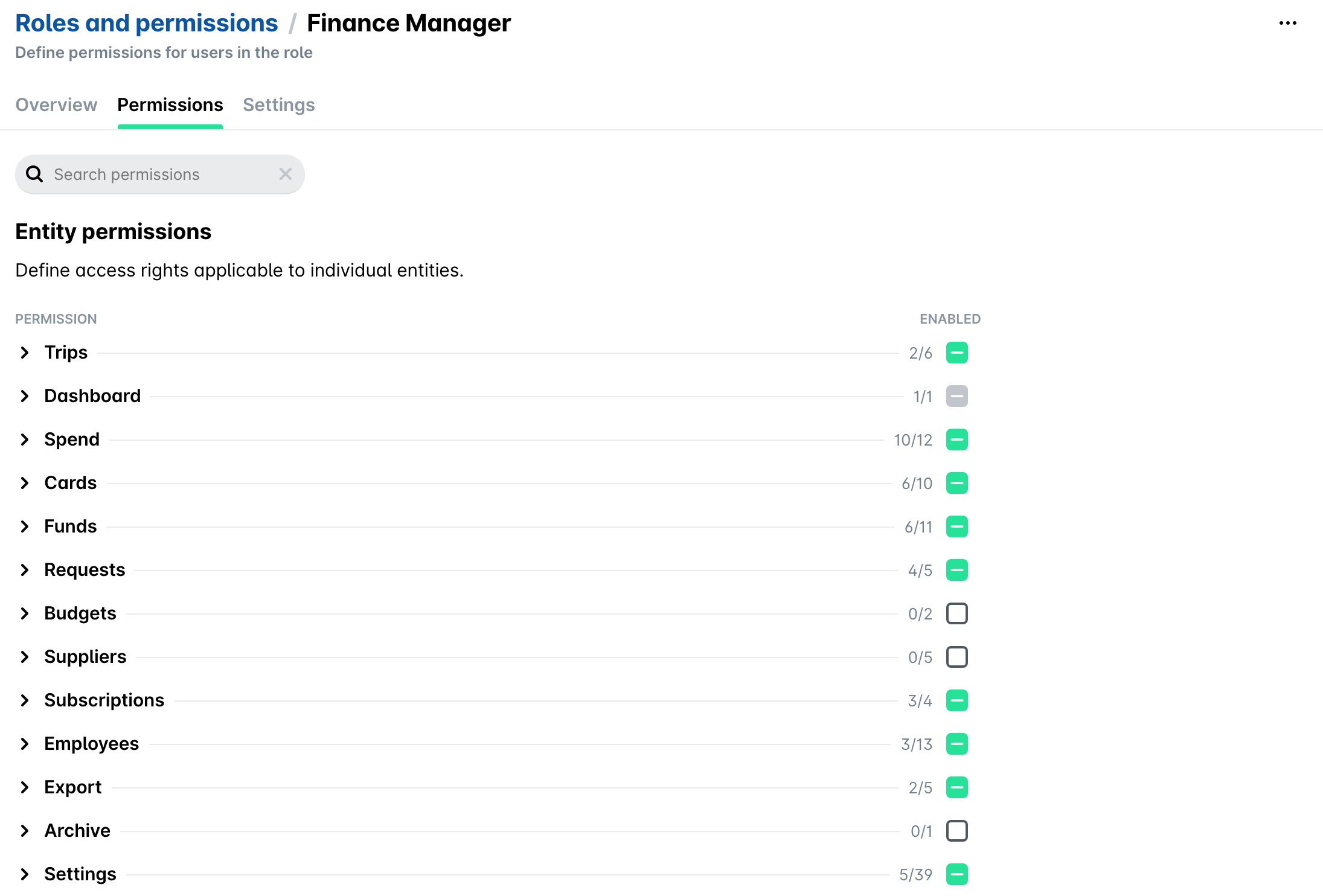1323x896 pixels.
Task: Enable all Suppliers permissions checkbox
Action: coord(957,657)
